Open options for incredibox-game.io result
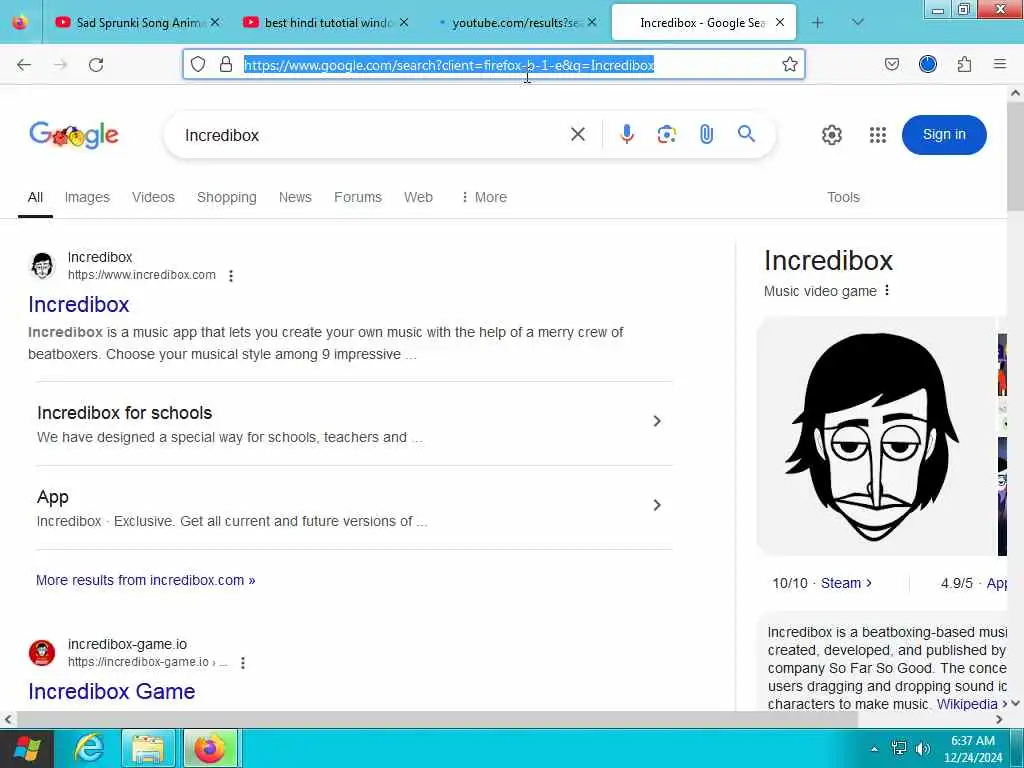Screen dimensions: 1024x768 [x=243, y=663]
